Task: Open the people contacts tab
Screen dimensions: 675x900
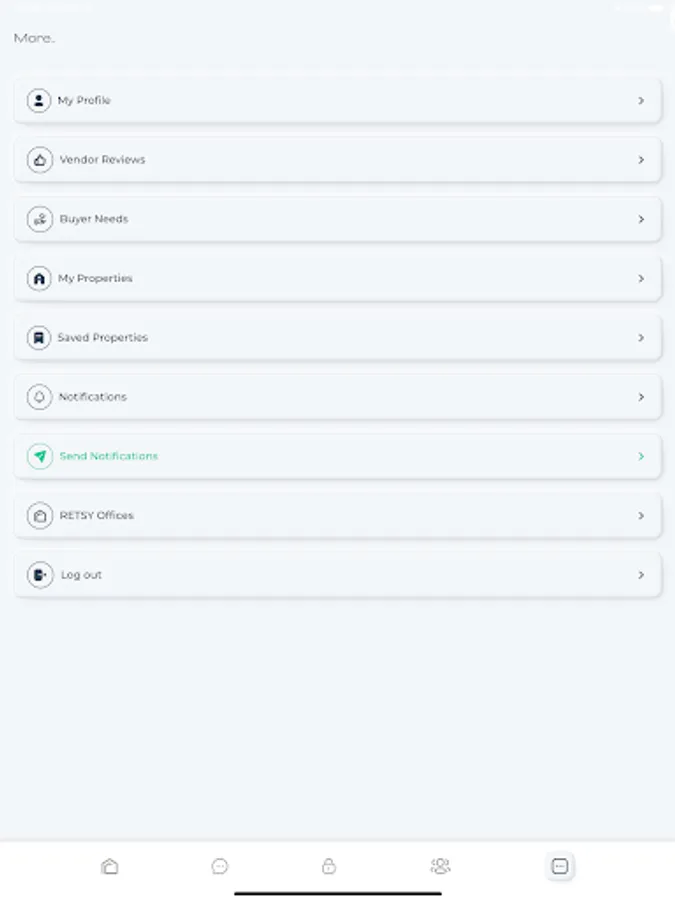Action: (x=440, y=867)
